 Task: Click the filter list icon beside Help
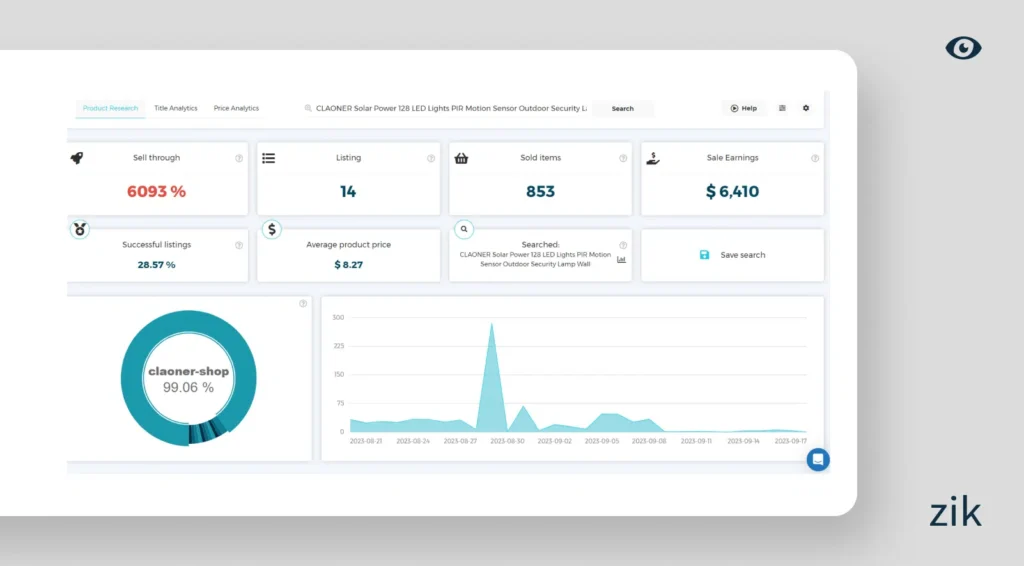point(782,108)
